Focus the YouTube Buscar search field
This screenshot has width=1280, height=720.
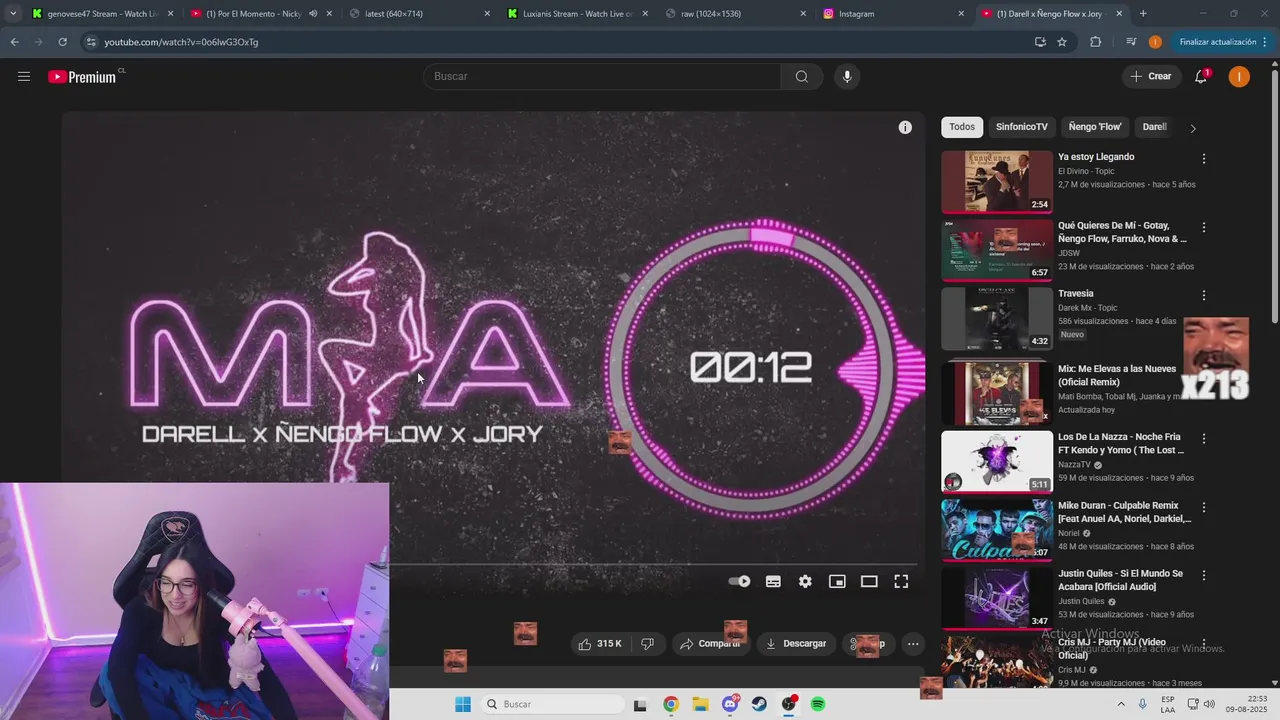click(602, 76)
